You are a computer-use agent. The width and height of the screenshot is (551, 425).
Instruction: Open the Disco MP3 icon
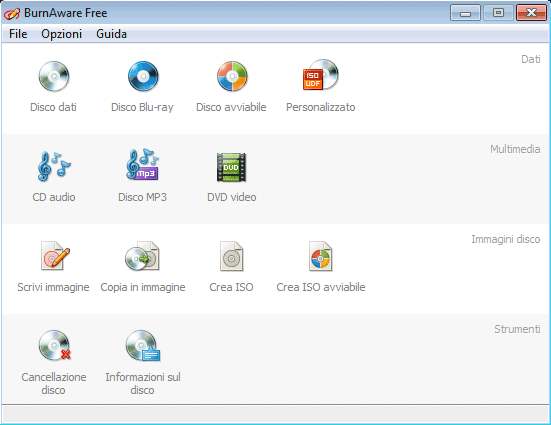pyautogui.click(x=143, y=165)
